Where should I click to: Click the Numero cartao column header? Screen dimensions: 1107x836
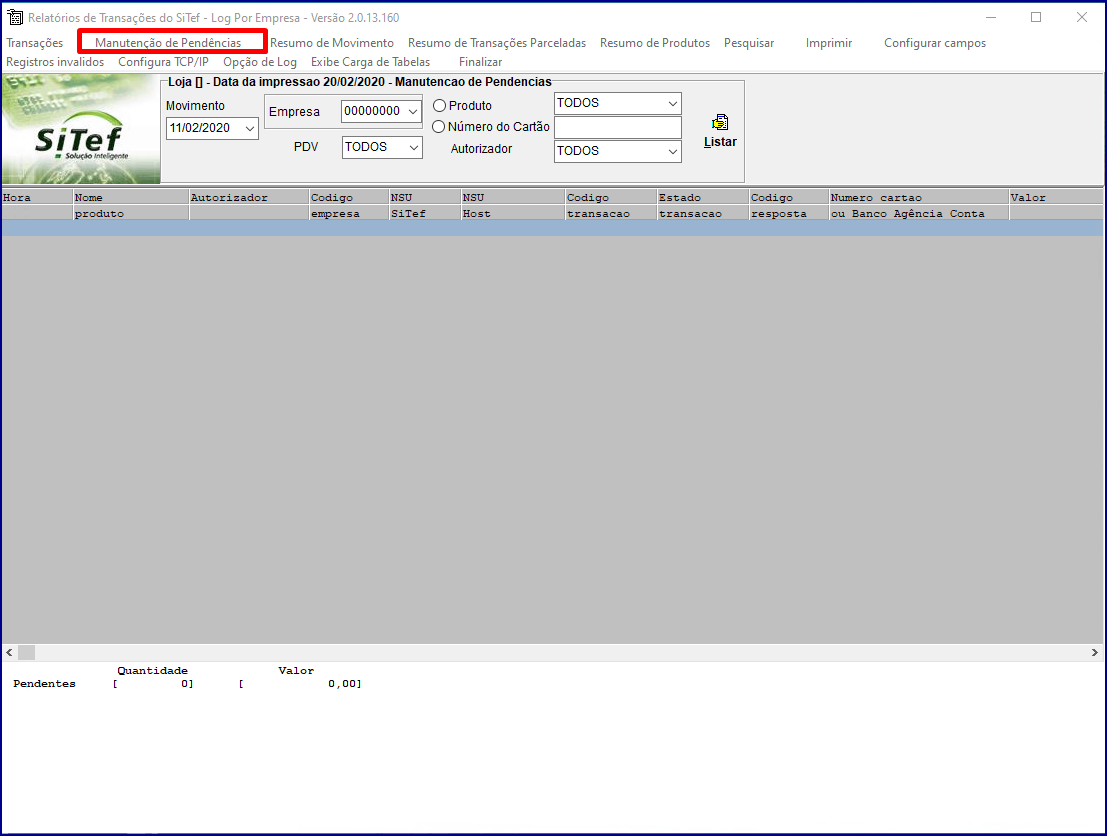click(919, 205)
